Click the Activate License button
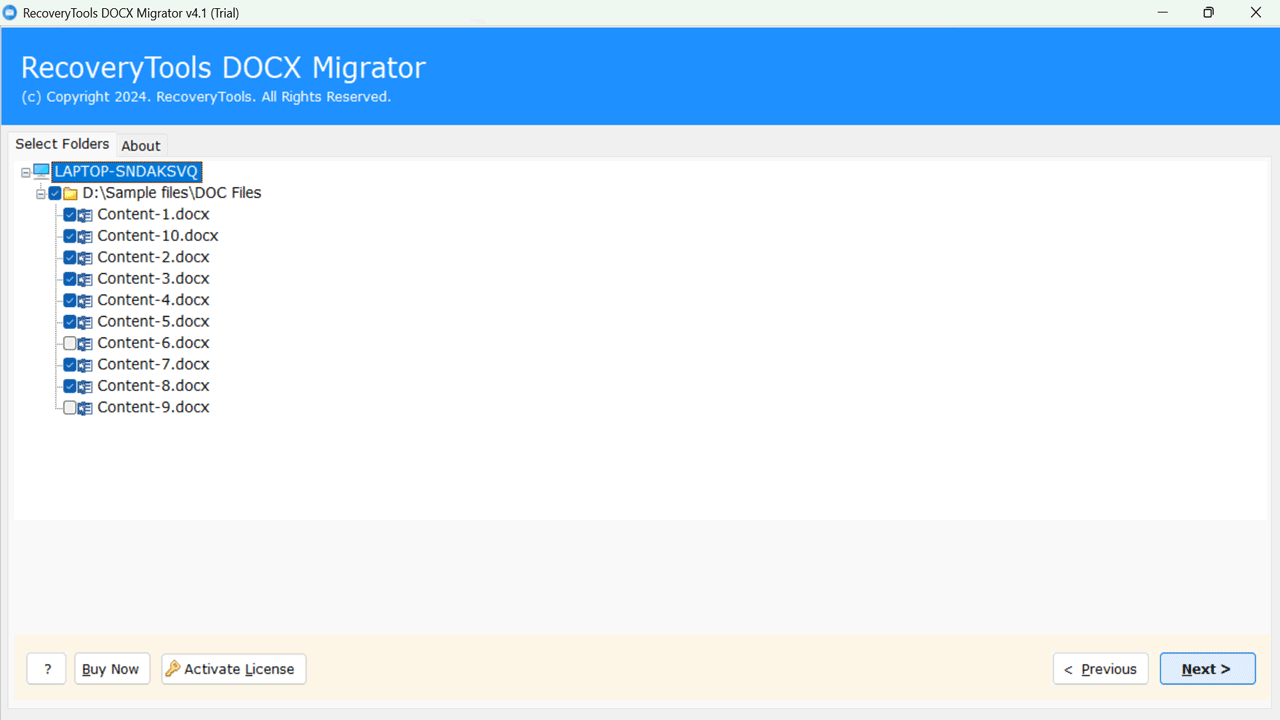1280x720 pixels. pos(234,669)
